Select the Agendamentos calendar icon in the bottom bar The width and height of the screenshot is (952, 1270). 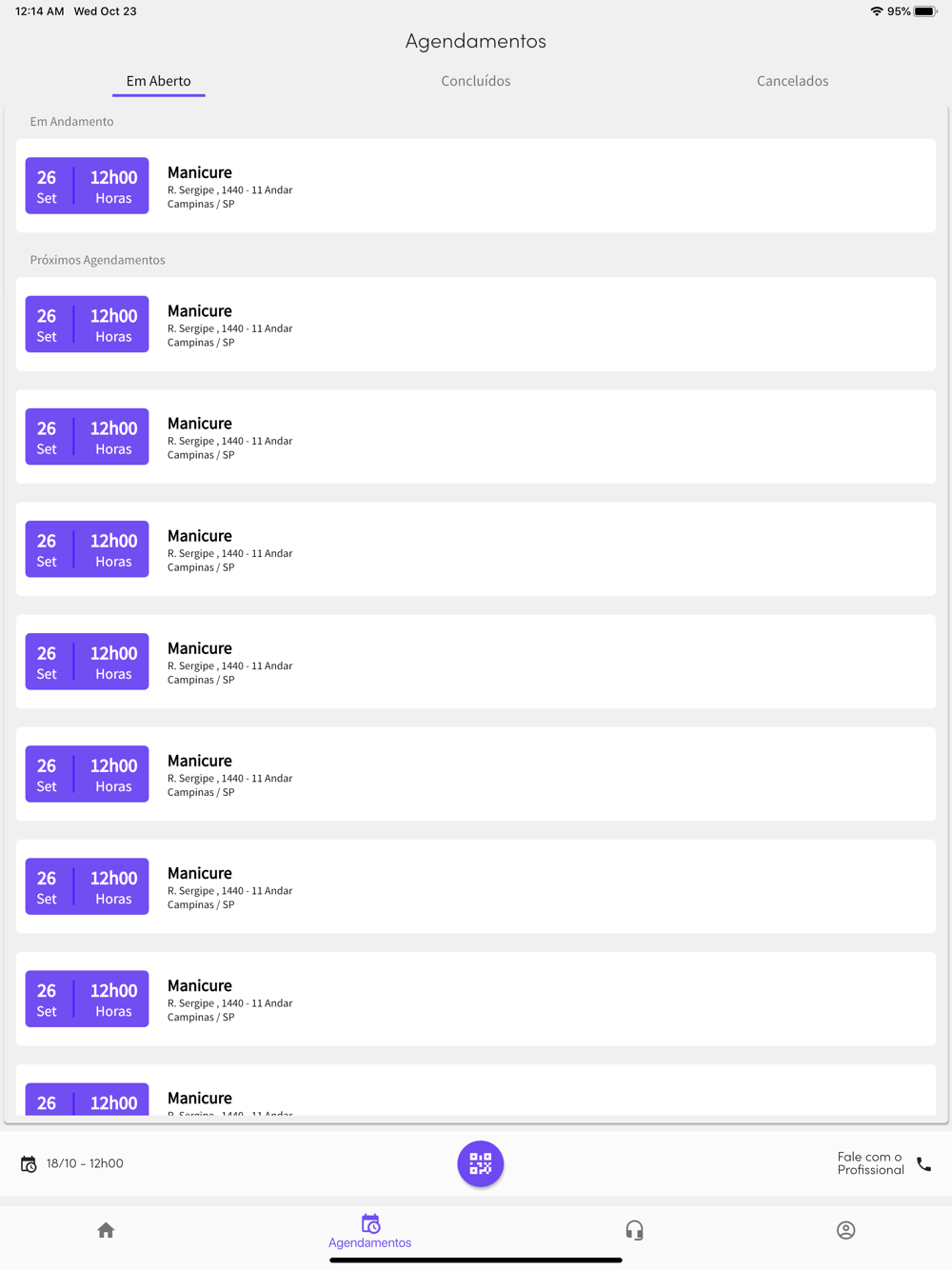pyautogui.click(x=370, y=1223)
